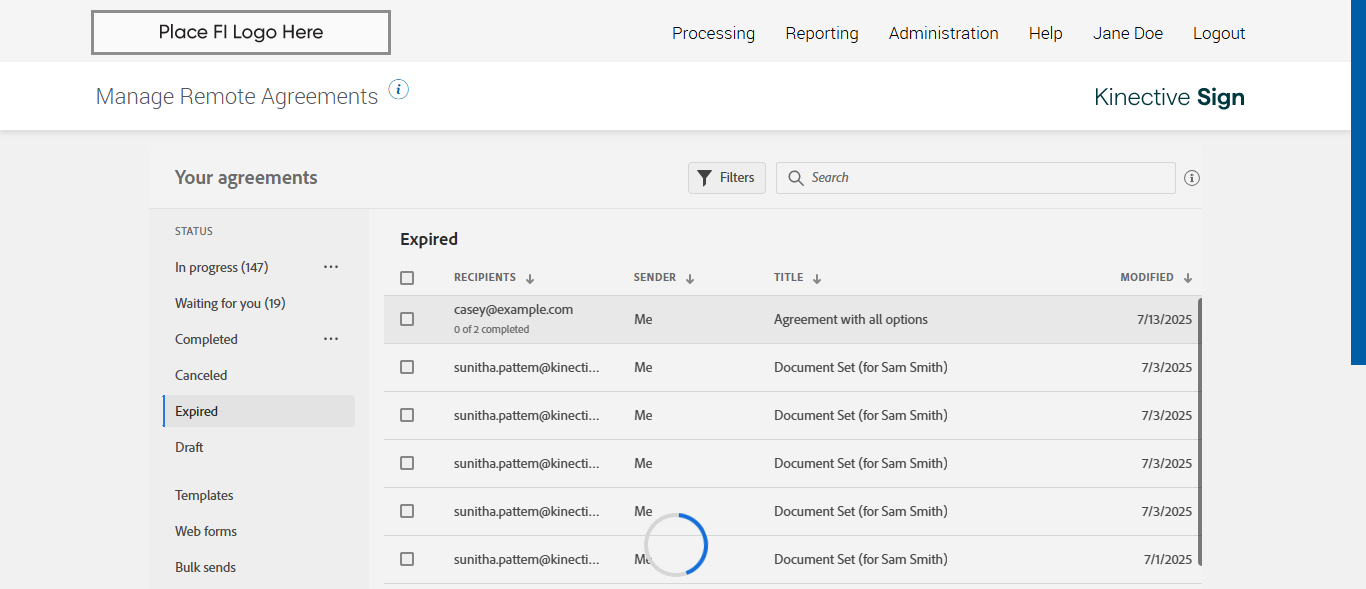Sort by Title column arrow
This screenshot has width=1366, height=589.
(817, 278)
